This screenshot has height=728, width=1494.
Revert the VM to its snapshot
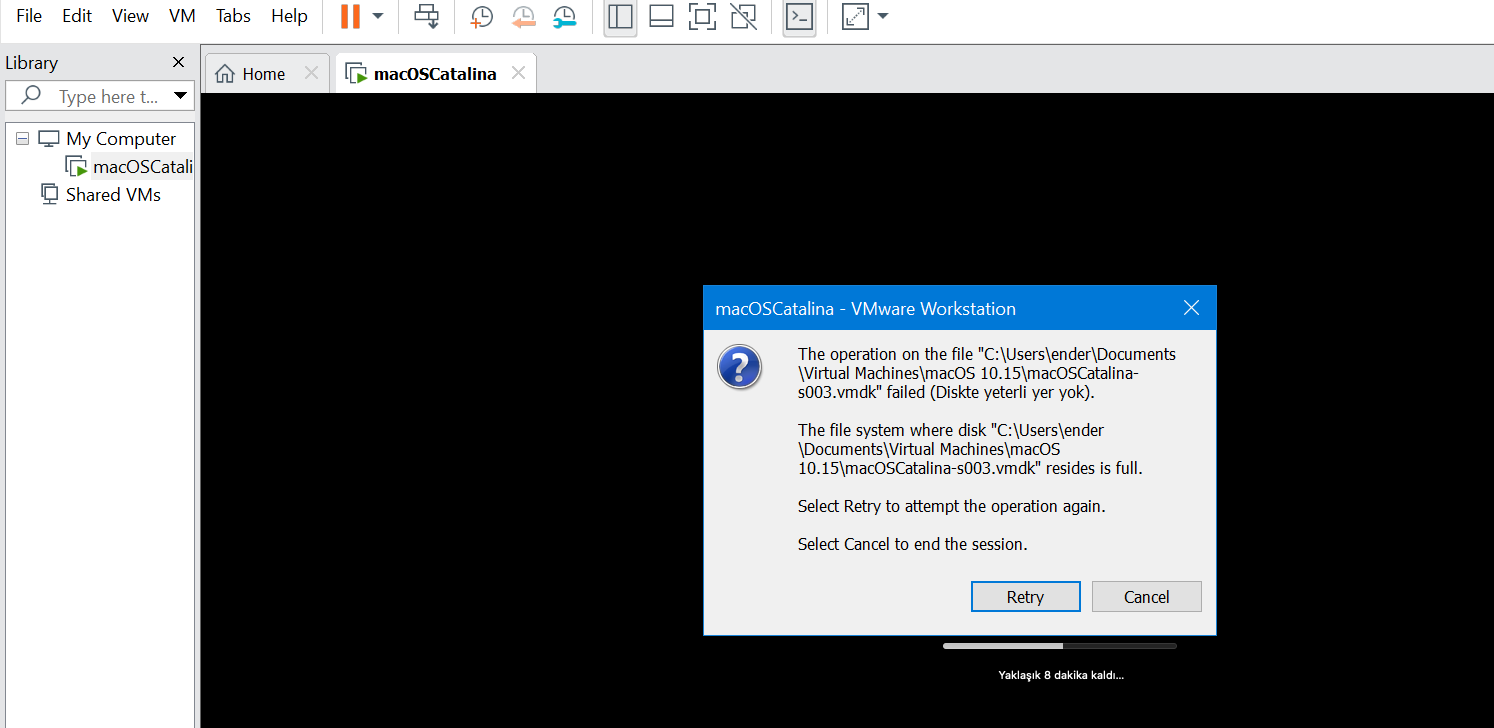(x=523, y=16)
